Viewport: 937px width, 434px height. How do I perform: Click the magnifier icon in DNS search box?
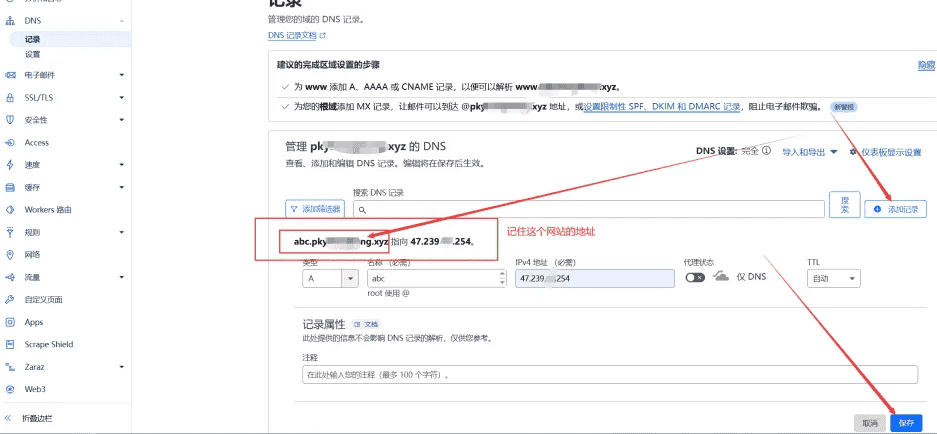(x=362, y=210)
